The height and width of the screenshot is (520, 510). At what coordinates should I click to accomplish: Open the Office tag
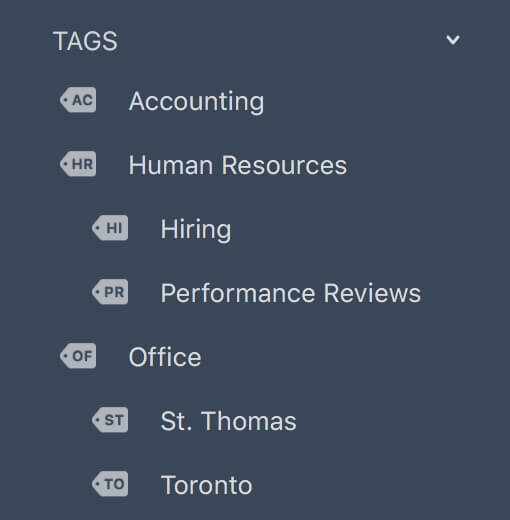tap(165, 357)
